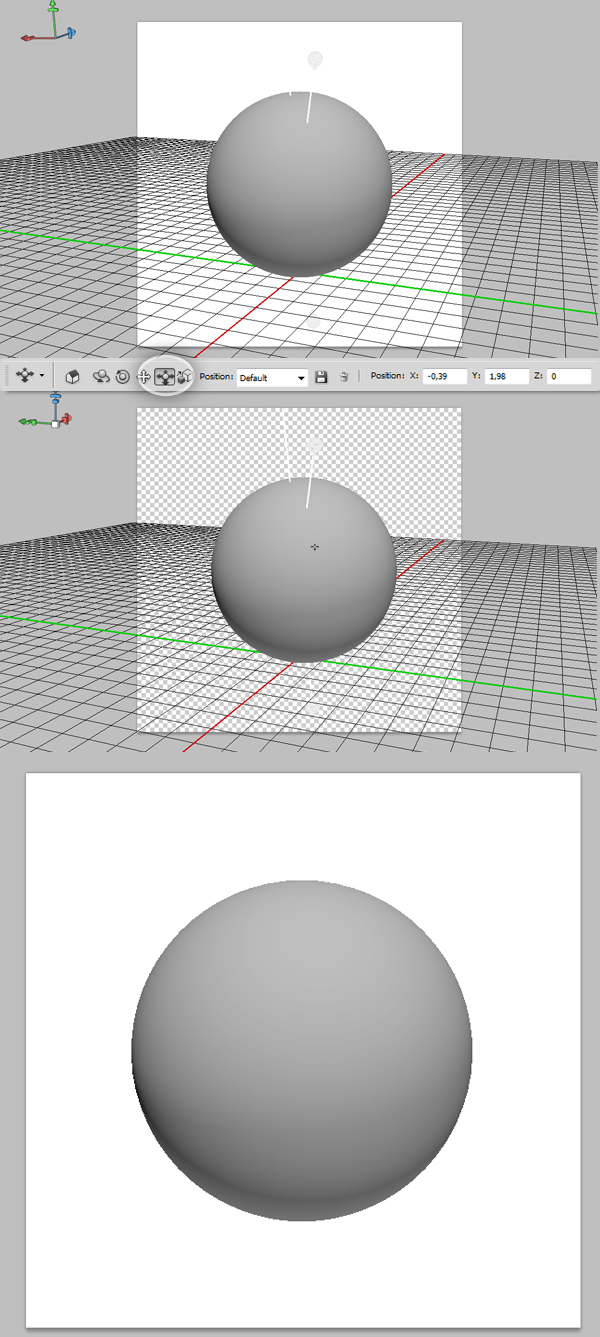This screenshot has height=1337, width=600.
Task: Select the 3D Object Roll tool
Action: (122, 377)
